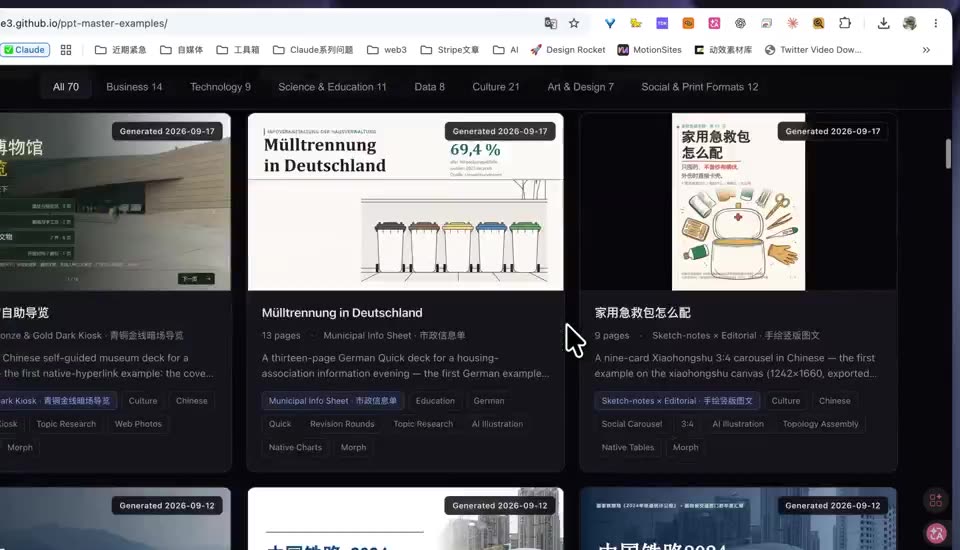Image resolution: width=960 pixels, height=550 pixels.
Task: Click the Native Charts tag
Action: (295, 447)
